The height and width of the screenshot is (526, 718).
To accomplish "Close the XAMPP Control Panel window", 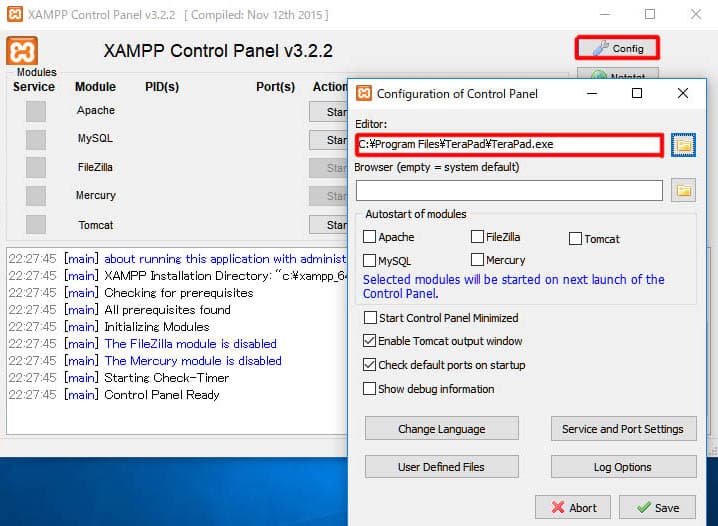I will tap(696, 14).
